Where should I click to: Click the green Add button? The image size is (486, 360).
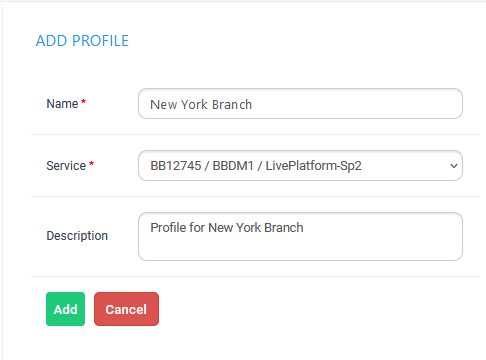coord(65,309)
